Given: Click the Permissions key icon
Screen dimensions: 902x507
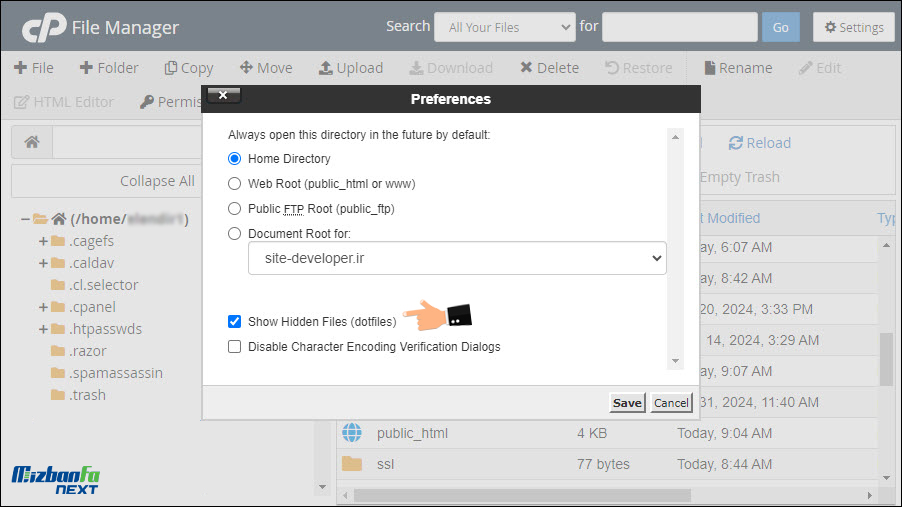Looking at the screenshot, I should (147, 102).
